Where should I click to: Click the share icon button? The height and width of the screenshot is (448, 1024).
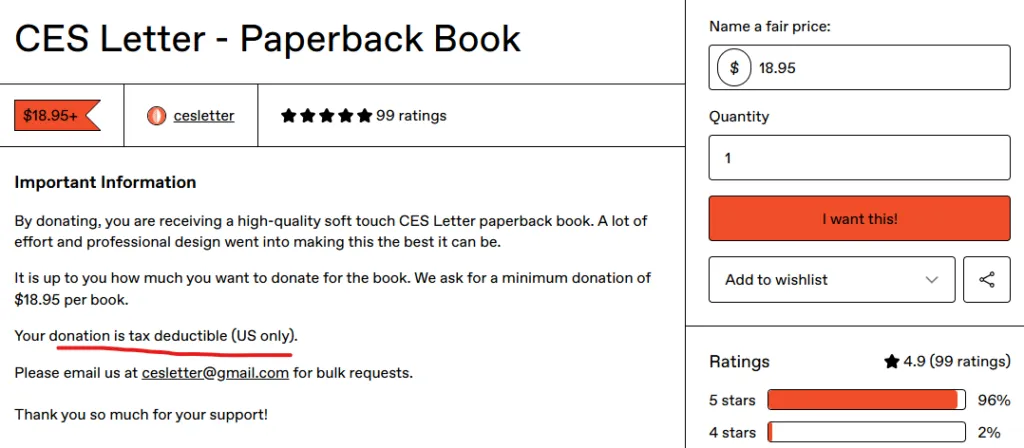coord(987,280)
